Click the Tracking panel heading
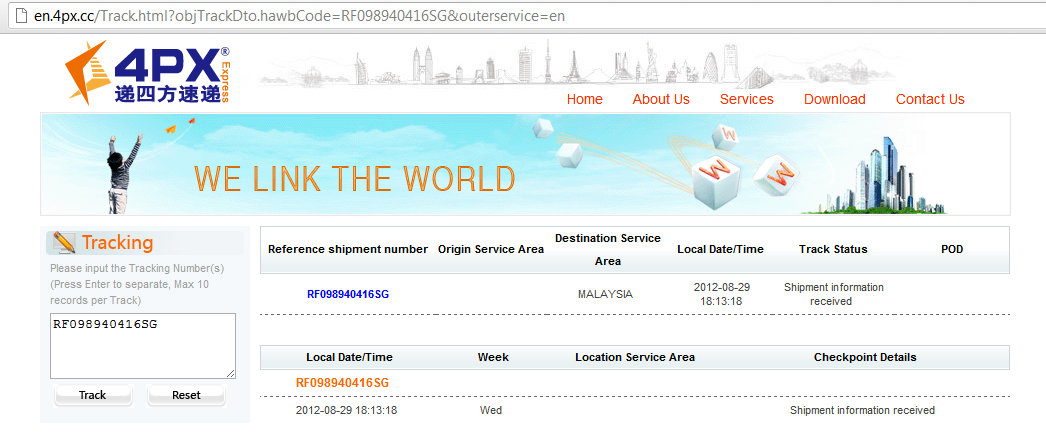Screen dimensions: 1046x445 [x=117, y=242]
